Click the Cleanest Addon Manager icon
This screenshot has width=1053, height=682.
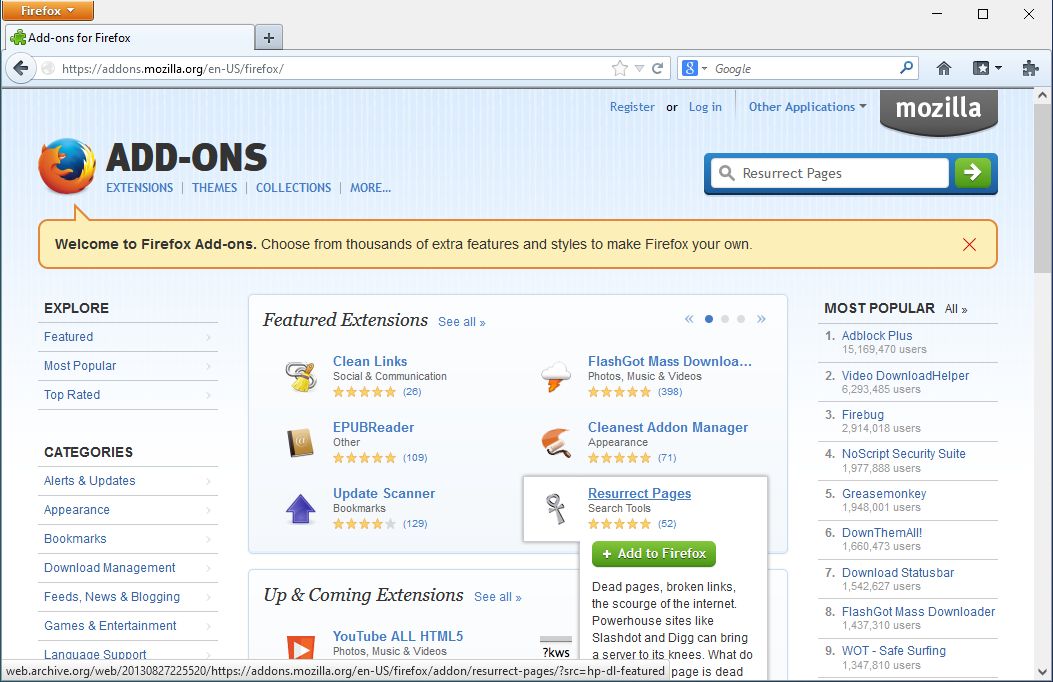click(556, 442)
